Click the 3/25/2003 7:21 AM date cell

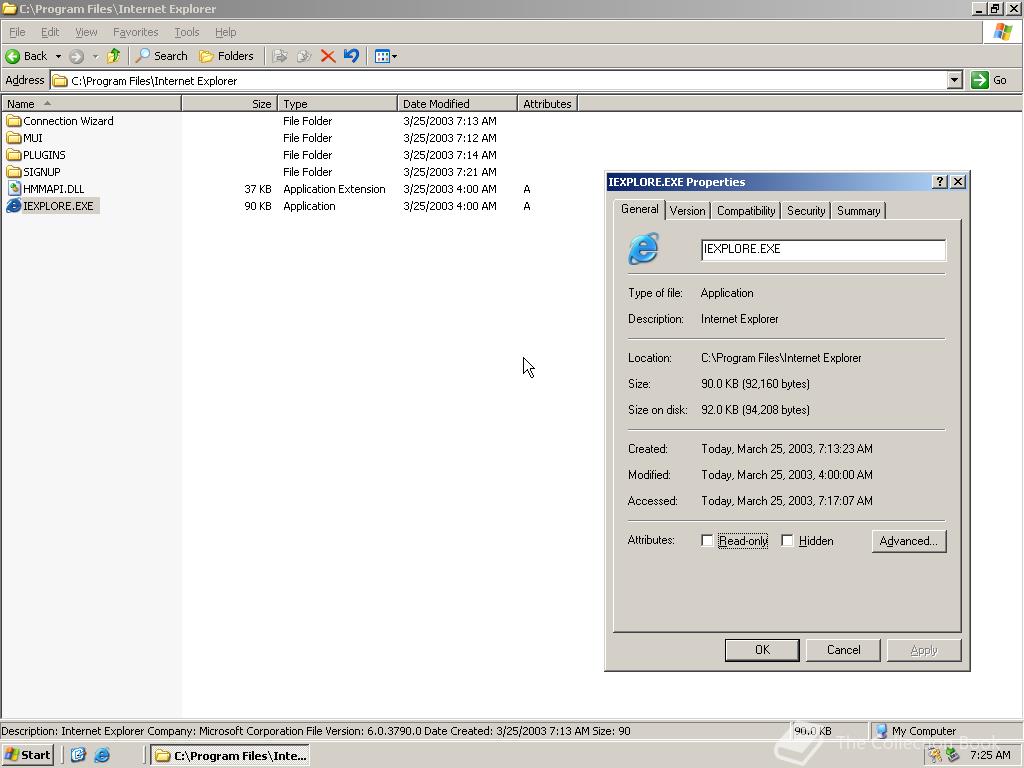click(449, 172)
